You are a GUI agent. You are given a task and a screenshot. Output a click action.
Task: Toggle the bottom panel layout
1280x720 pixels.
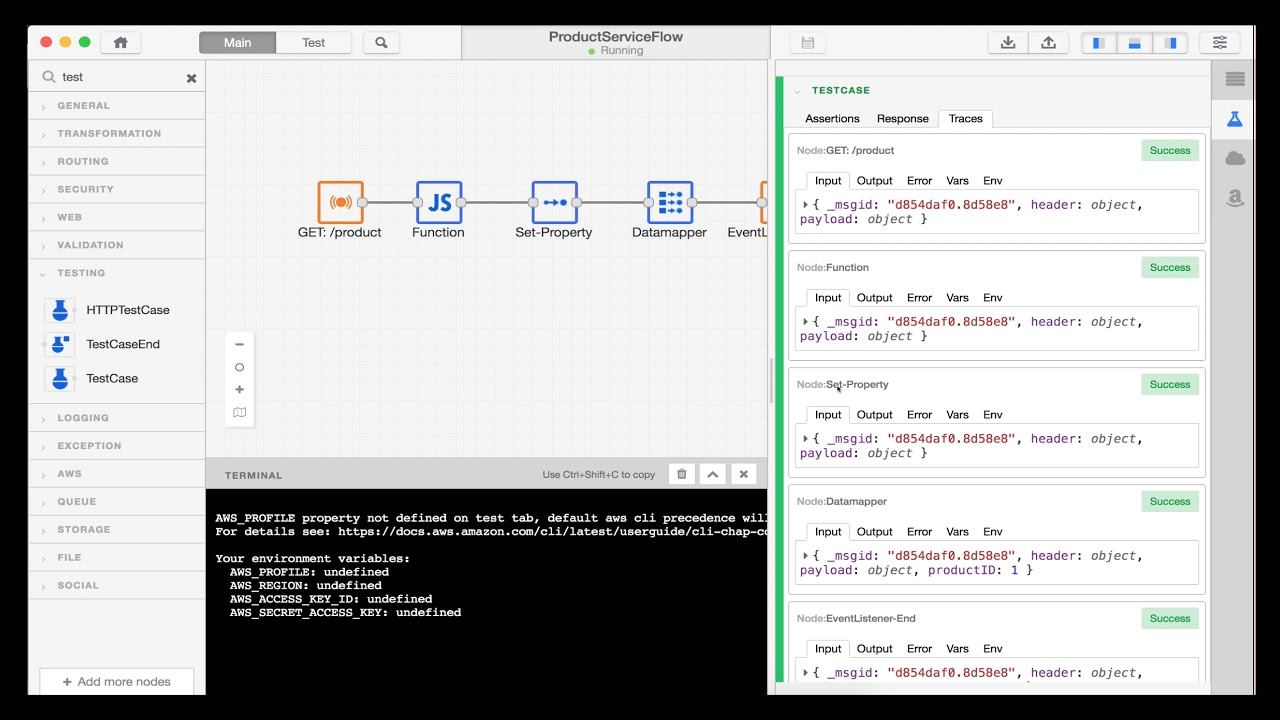(1135, 43)
